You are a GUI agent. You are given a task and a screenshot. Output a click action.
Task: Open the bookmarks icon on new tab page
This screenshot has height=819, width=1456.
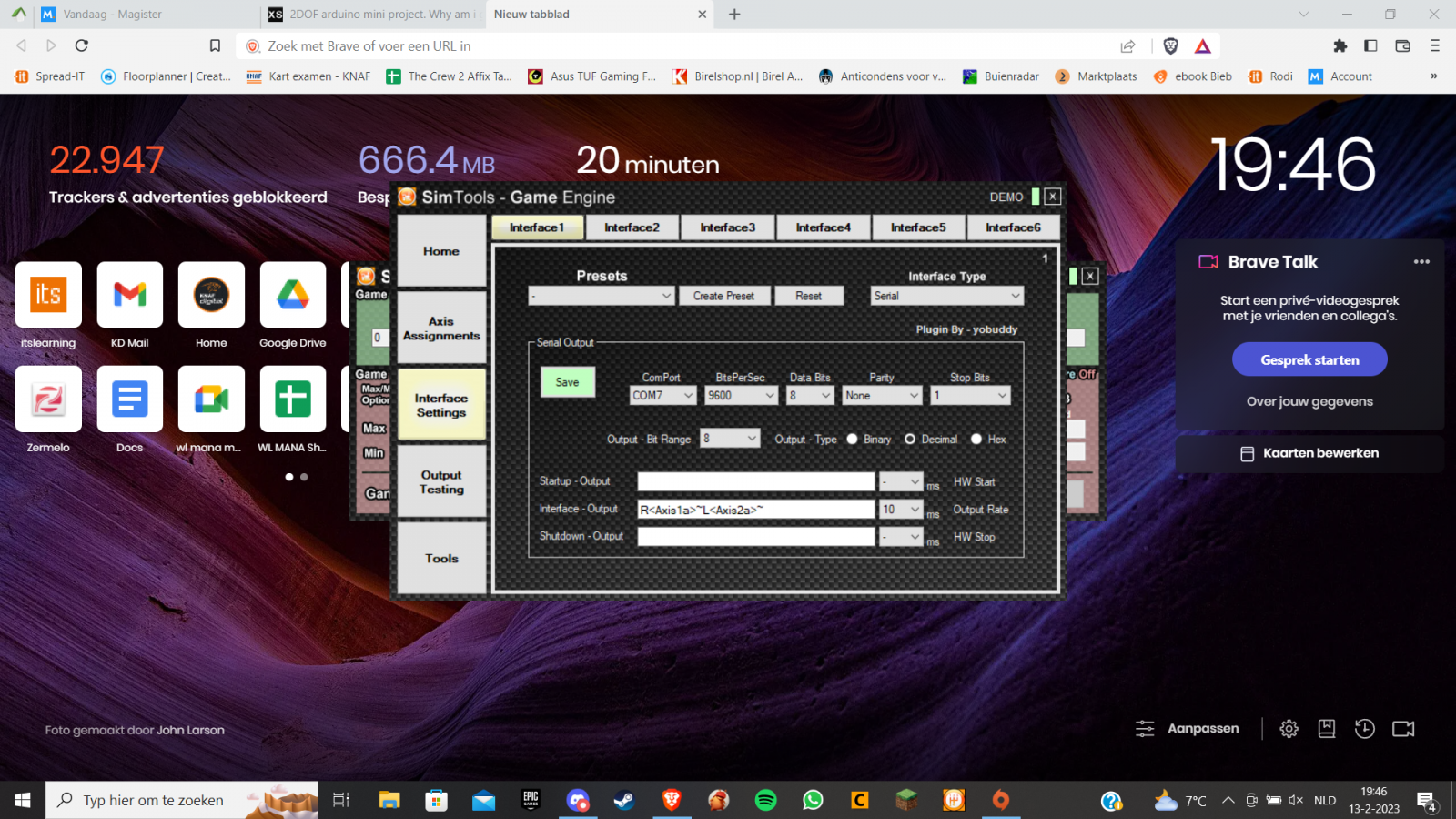(x=1327, y=729)
